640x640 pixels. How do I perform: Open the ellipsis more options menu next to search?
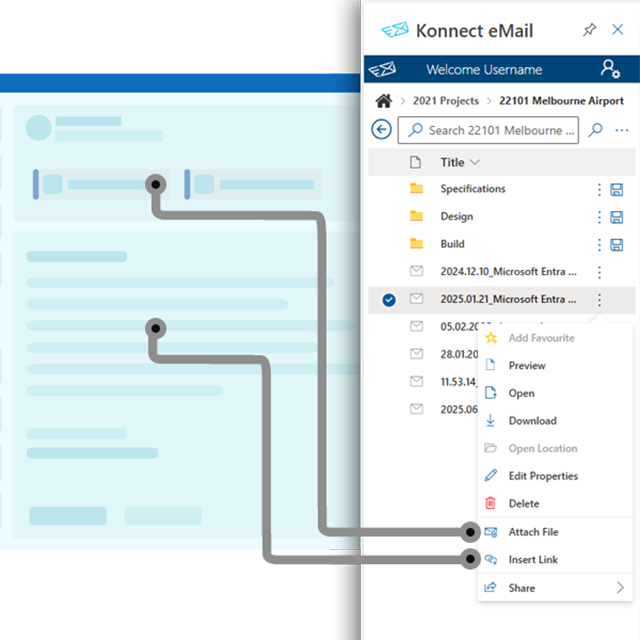pyautogui.click(x=622, y=130)
